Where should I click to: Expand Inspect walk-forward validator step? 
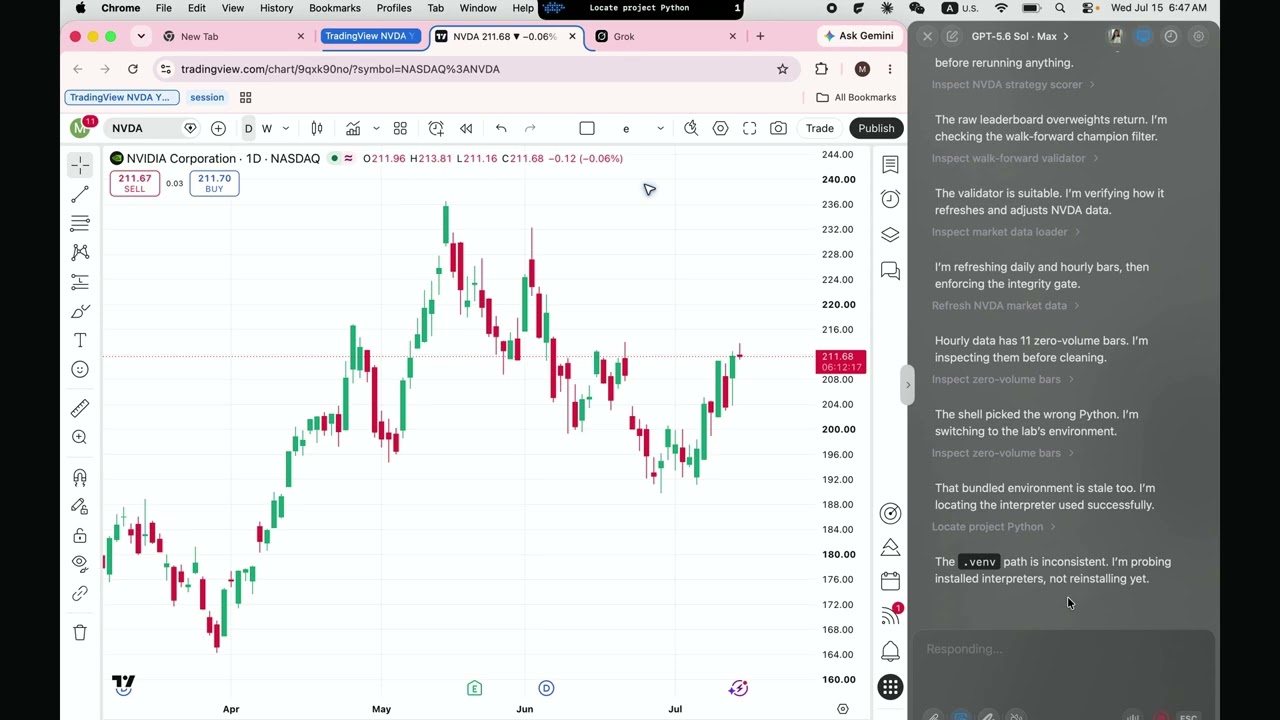click(1015, 158)
